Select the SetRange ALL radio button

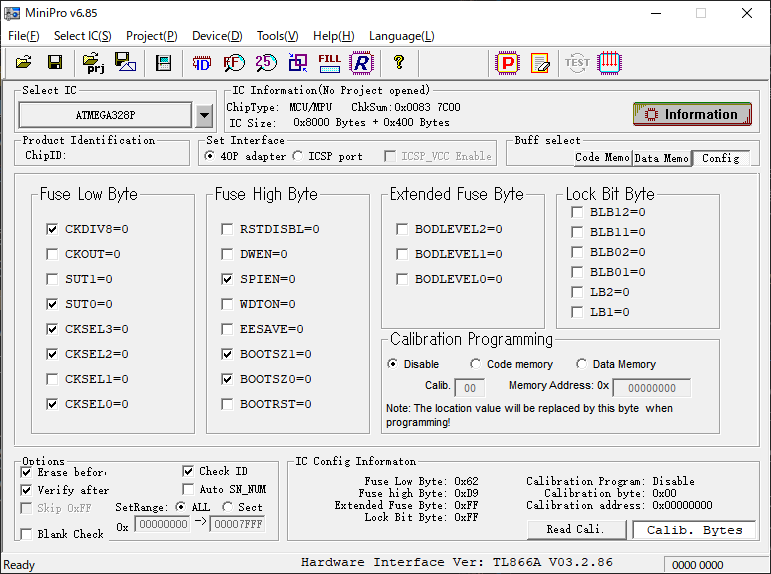coord(181,507)
